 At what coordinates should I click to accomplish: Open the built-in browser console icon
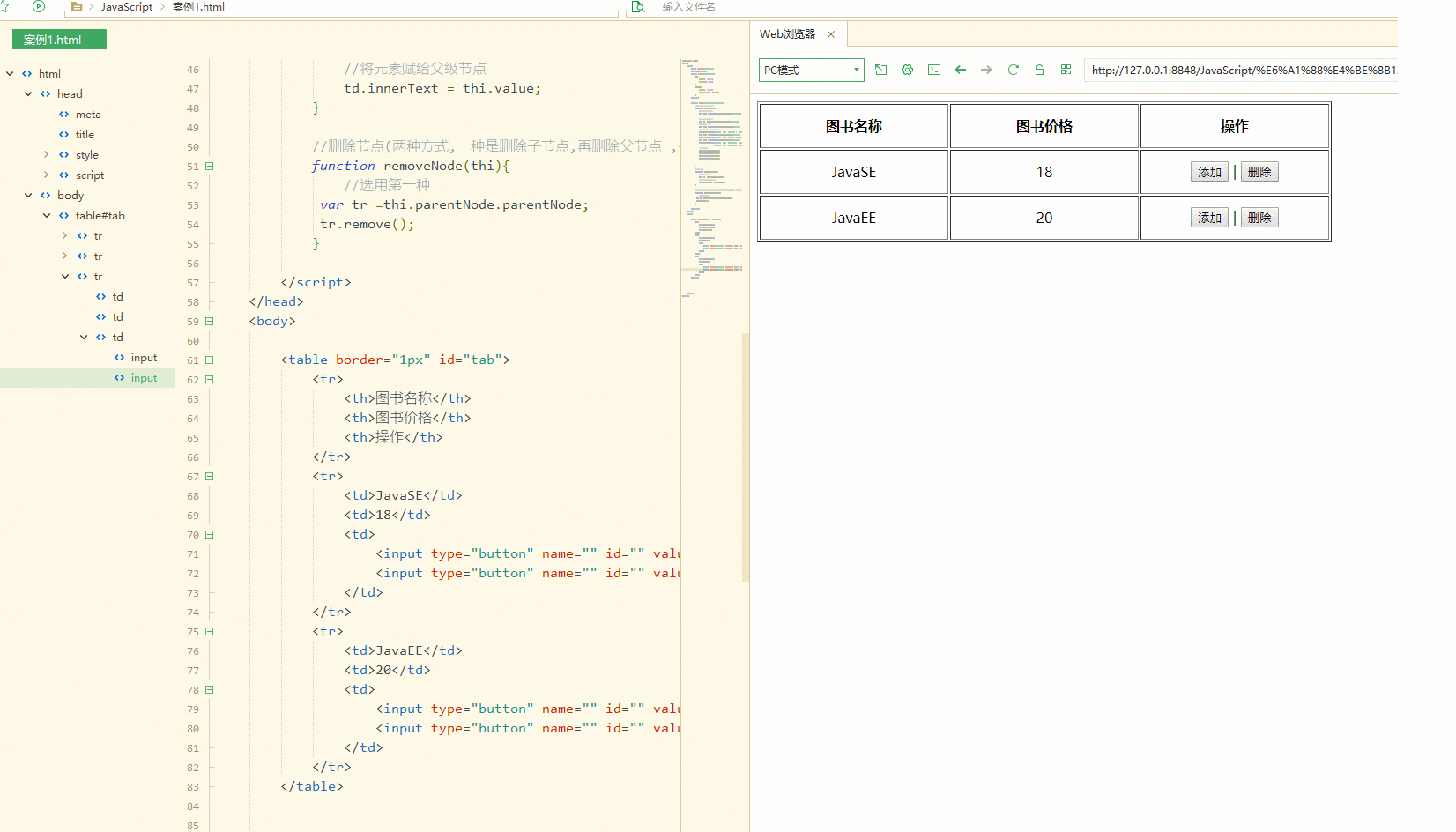933,70
